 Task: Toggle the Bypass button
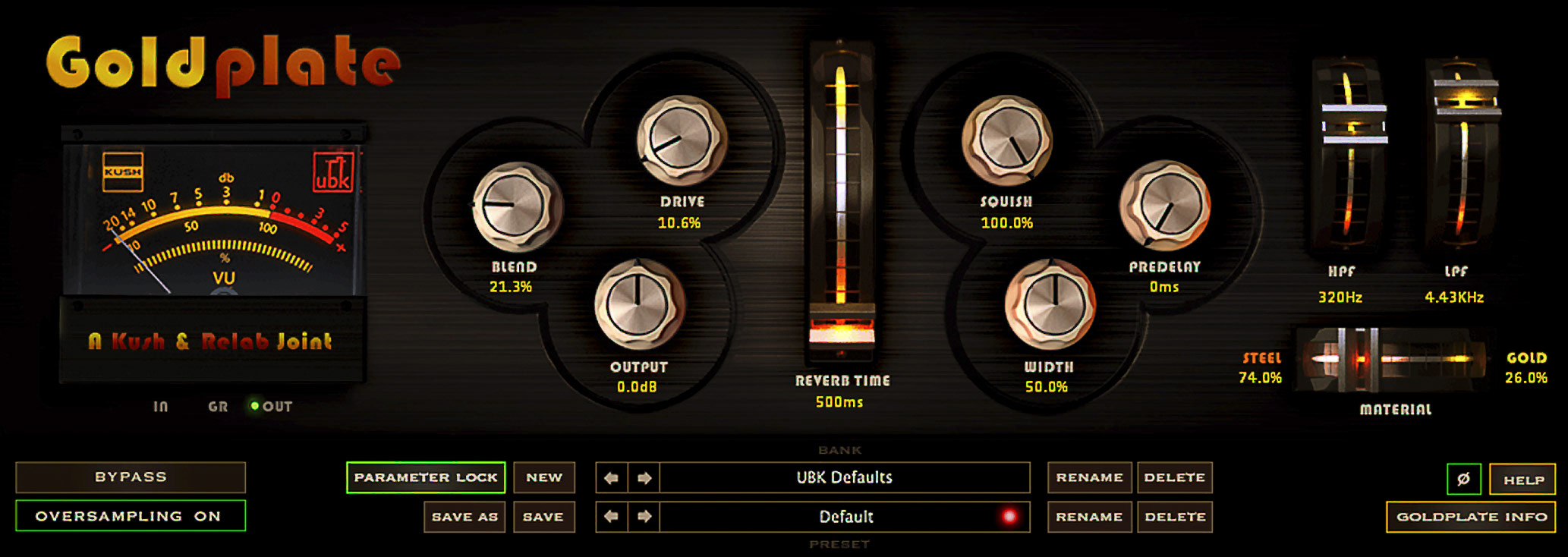pos(131,477)
